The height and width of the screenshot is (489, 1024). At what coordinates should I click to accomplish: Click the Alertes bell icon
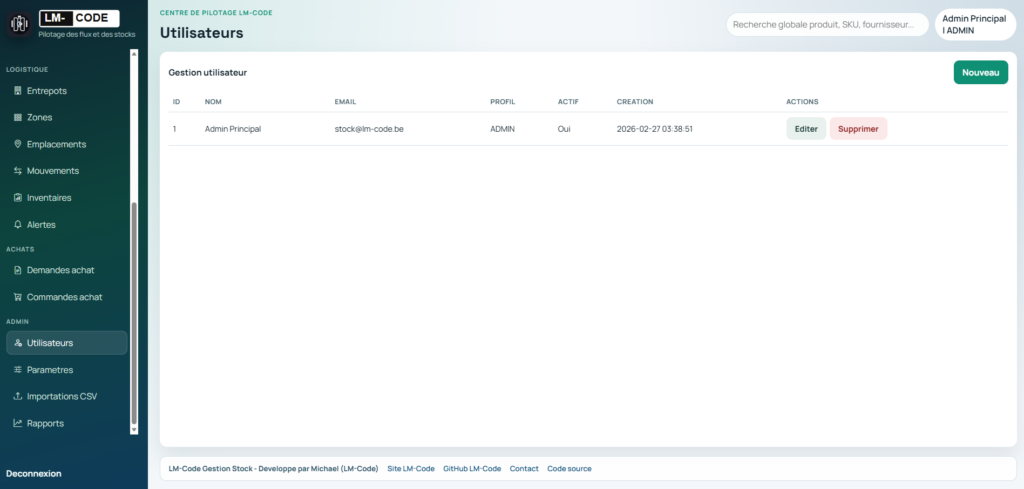pos(18,225)
